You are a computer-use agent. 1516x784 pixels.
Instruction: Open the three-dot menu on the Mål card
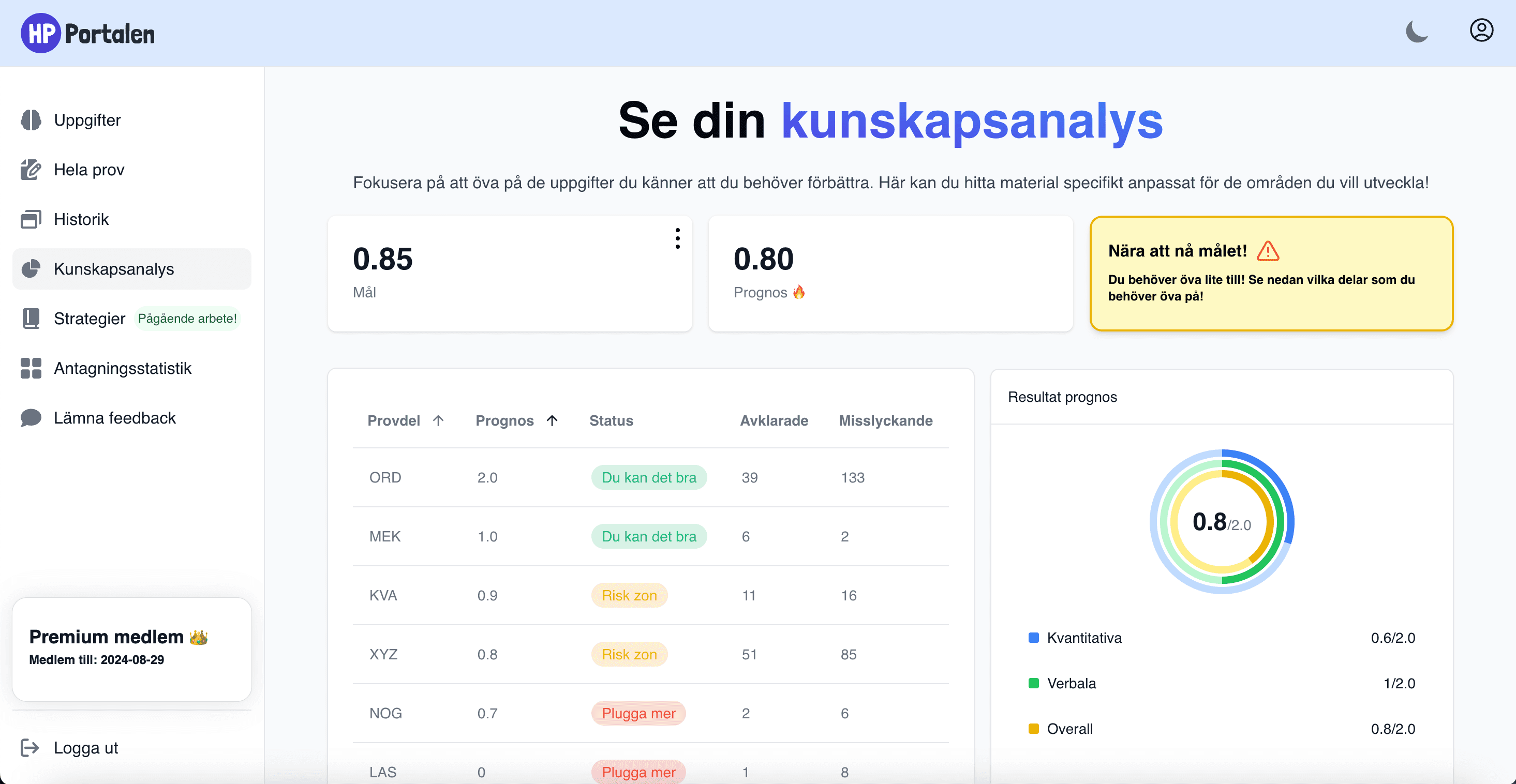pos(677,238)
